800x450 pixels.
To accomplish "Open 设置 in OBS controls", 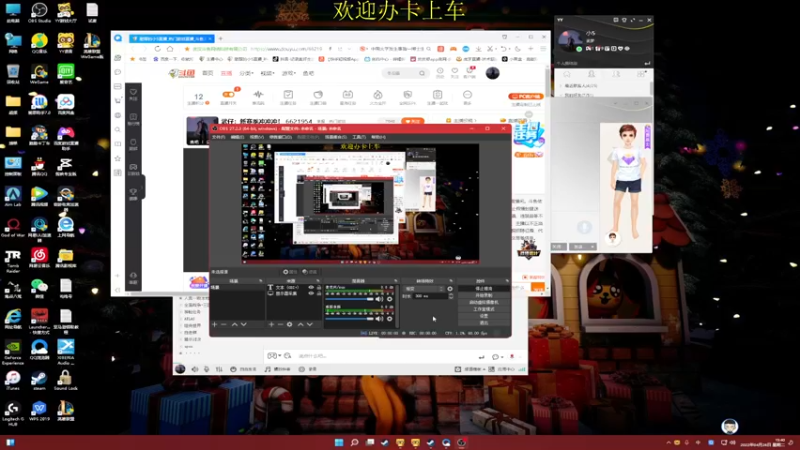I will 484,316.
